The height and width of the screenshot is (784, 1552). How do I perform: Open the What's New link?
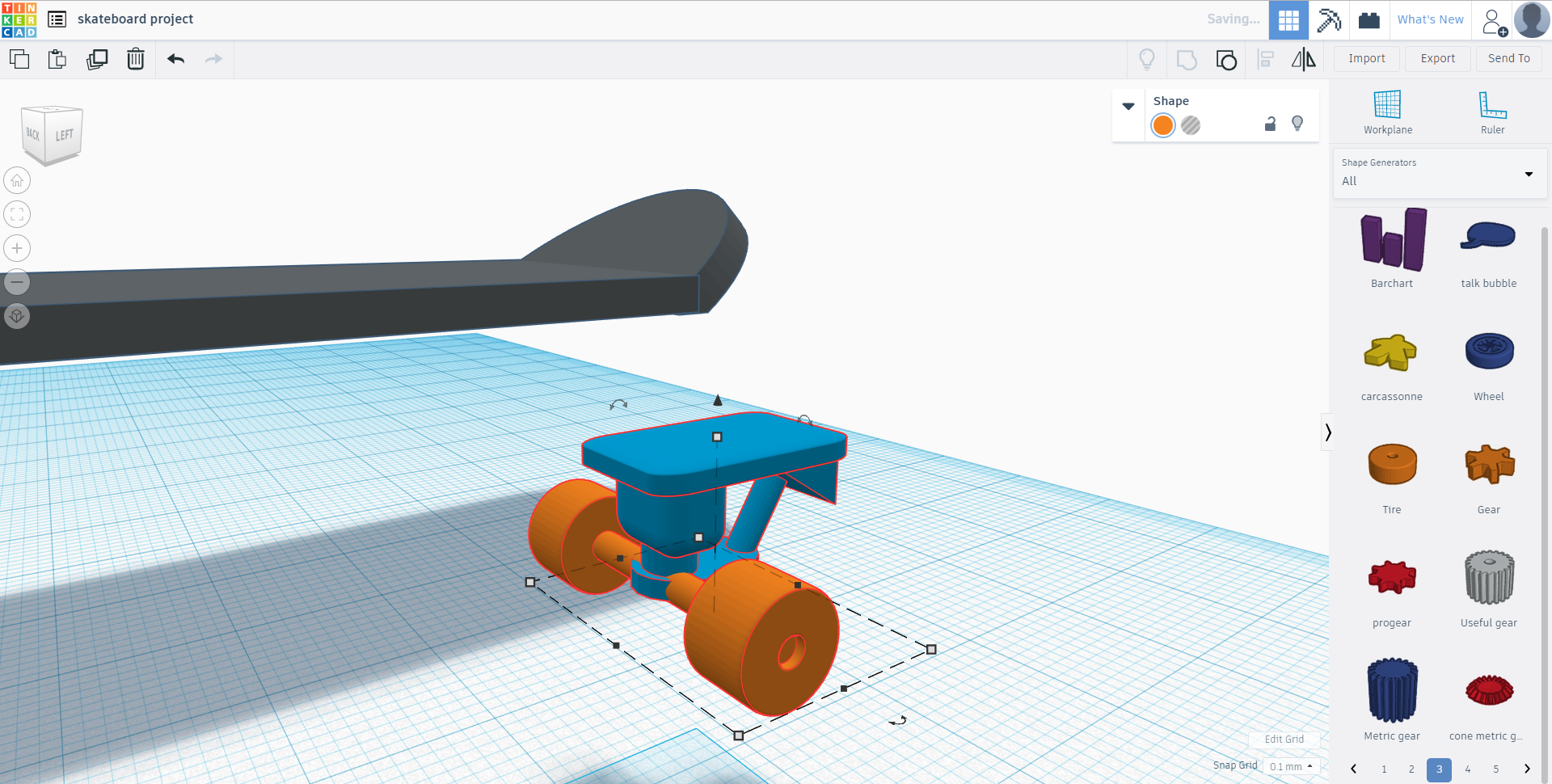click(1430, 19)
